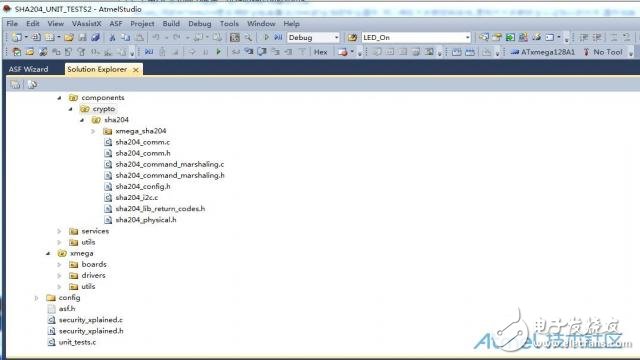640x360 pixels.
Task: Click the ATxmega128A1 device button
Action: pyautogui.click(x=542, y=52)
